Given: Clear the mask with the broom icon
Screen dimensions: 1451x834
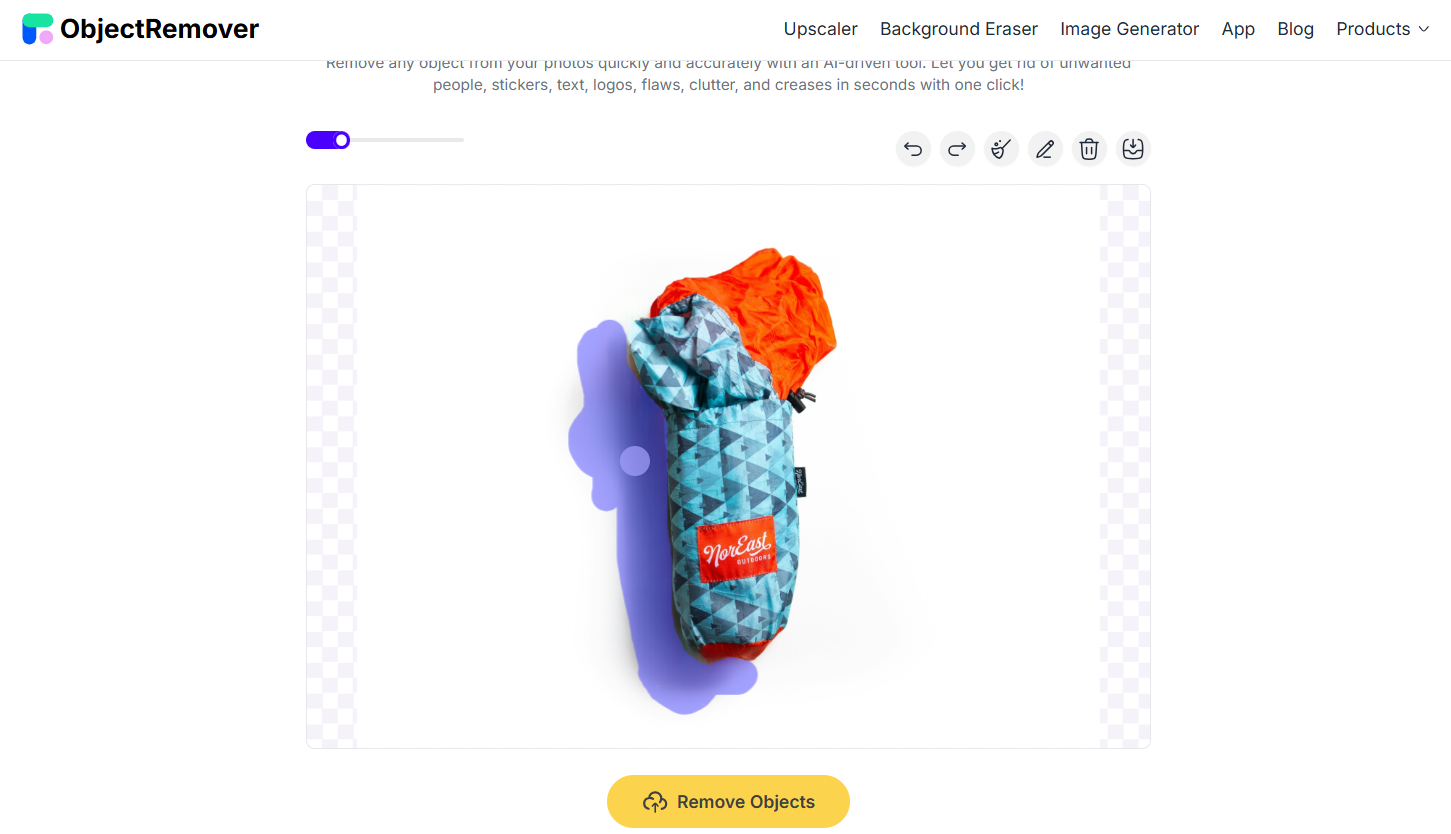Looking at the screenshot, I should click(x=1001, y=149).
